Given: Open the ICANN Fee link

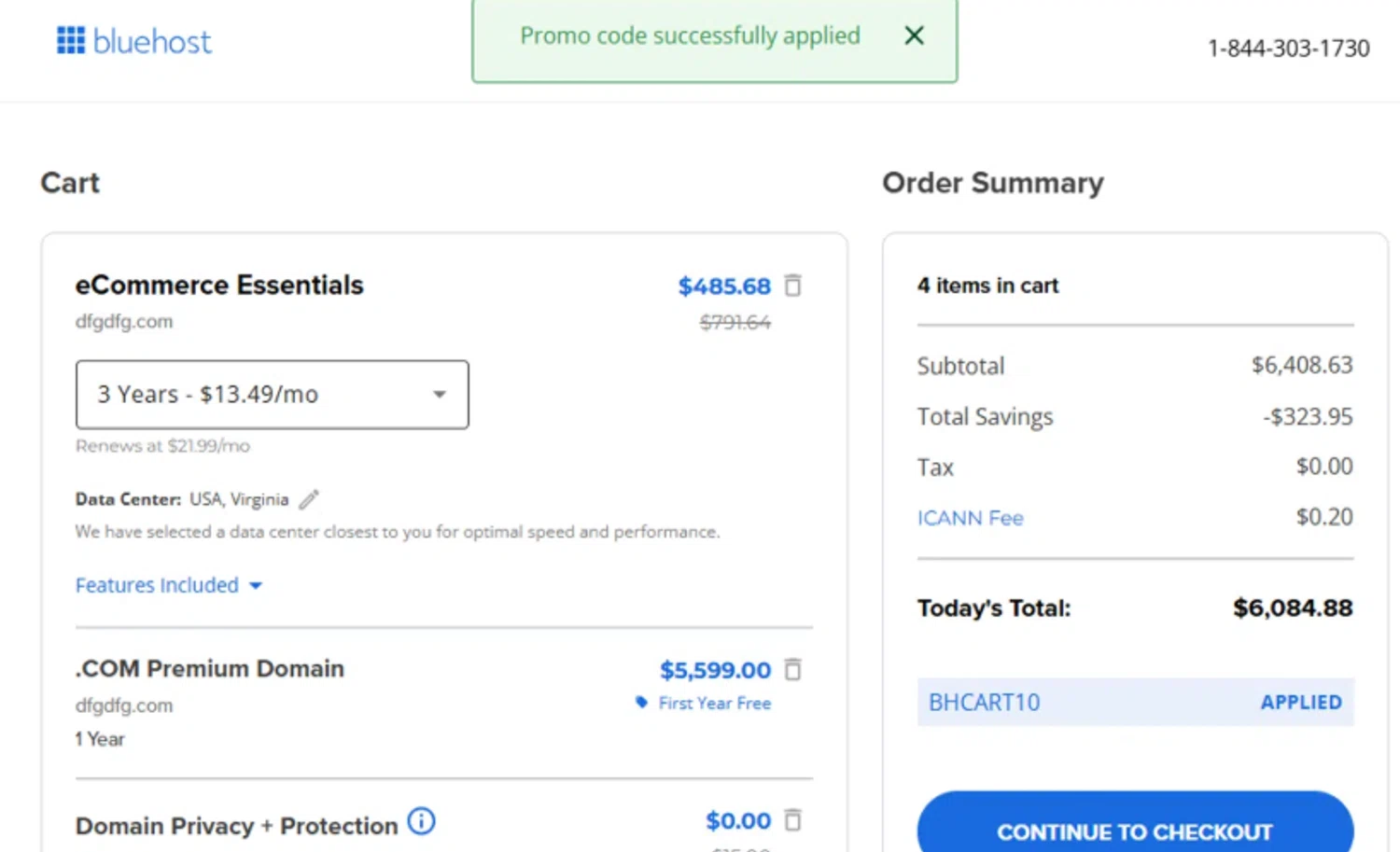Looking at the screenshot, I should [x=970, y=518].
